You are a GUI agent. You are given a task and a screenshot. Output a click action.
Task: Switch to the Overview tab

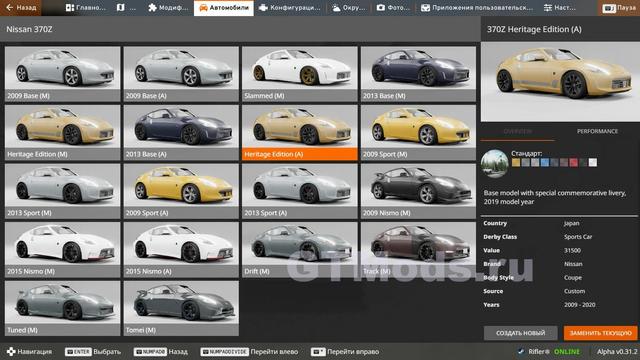518,131
